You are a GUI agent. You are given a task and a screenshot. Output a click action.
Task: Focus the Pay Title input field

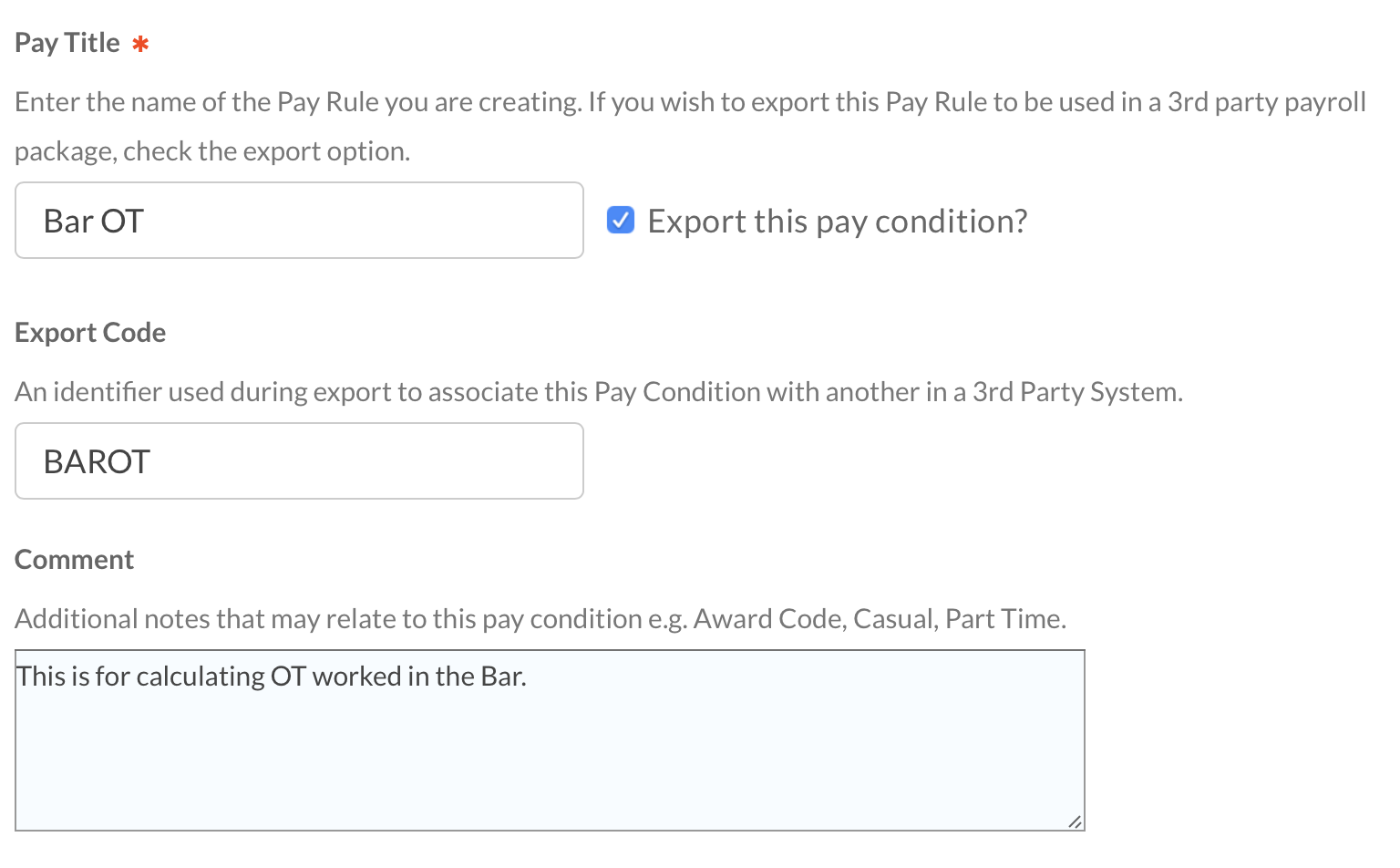click(x=299, y=221)
